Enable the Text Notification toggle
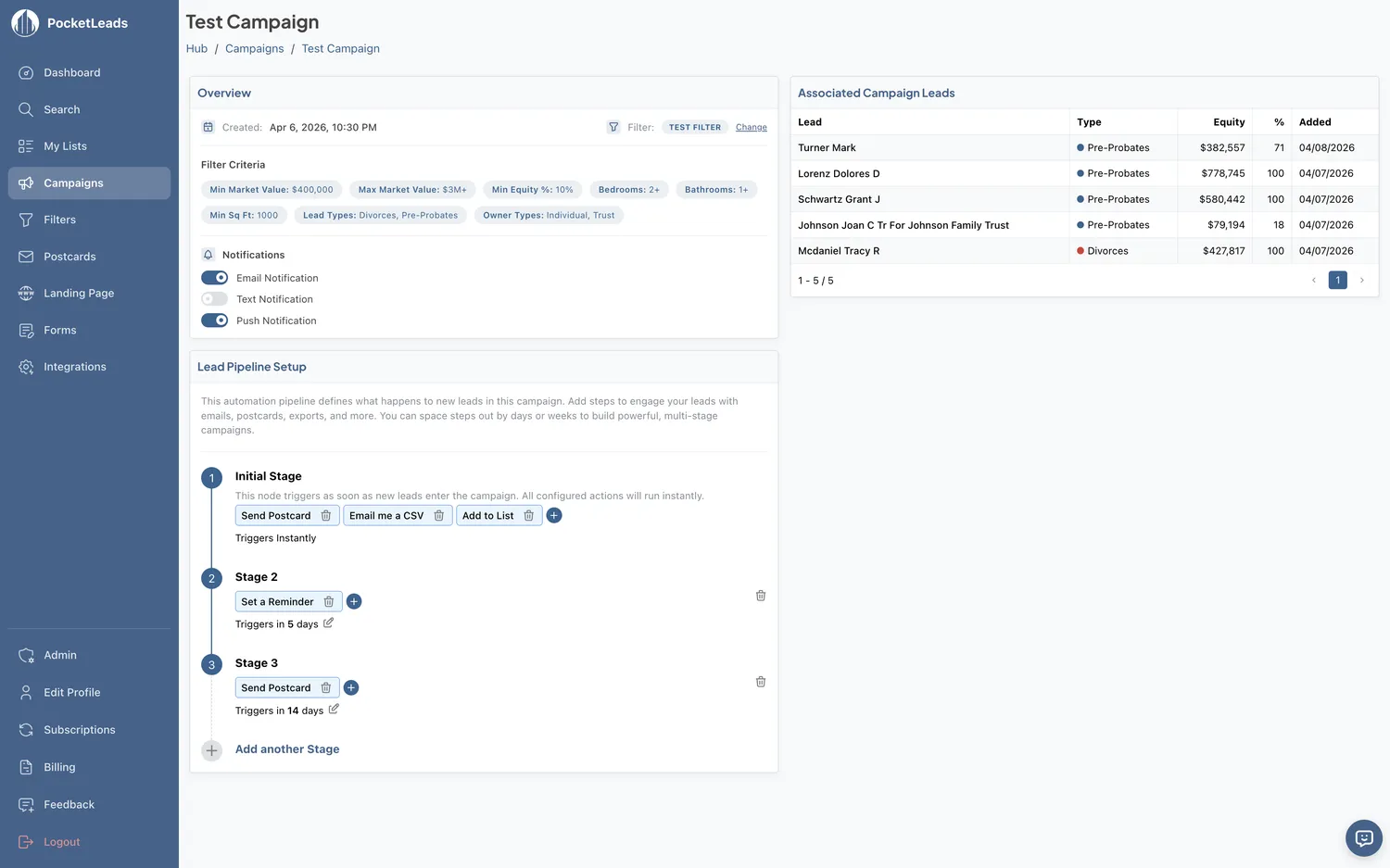 (x=215, y=299)
